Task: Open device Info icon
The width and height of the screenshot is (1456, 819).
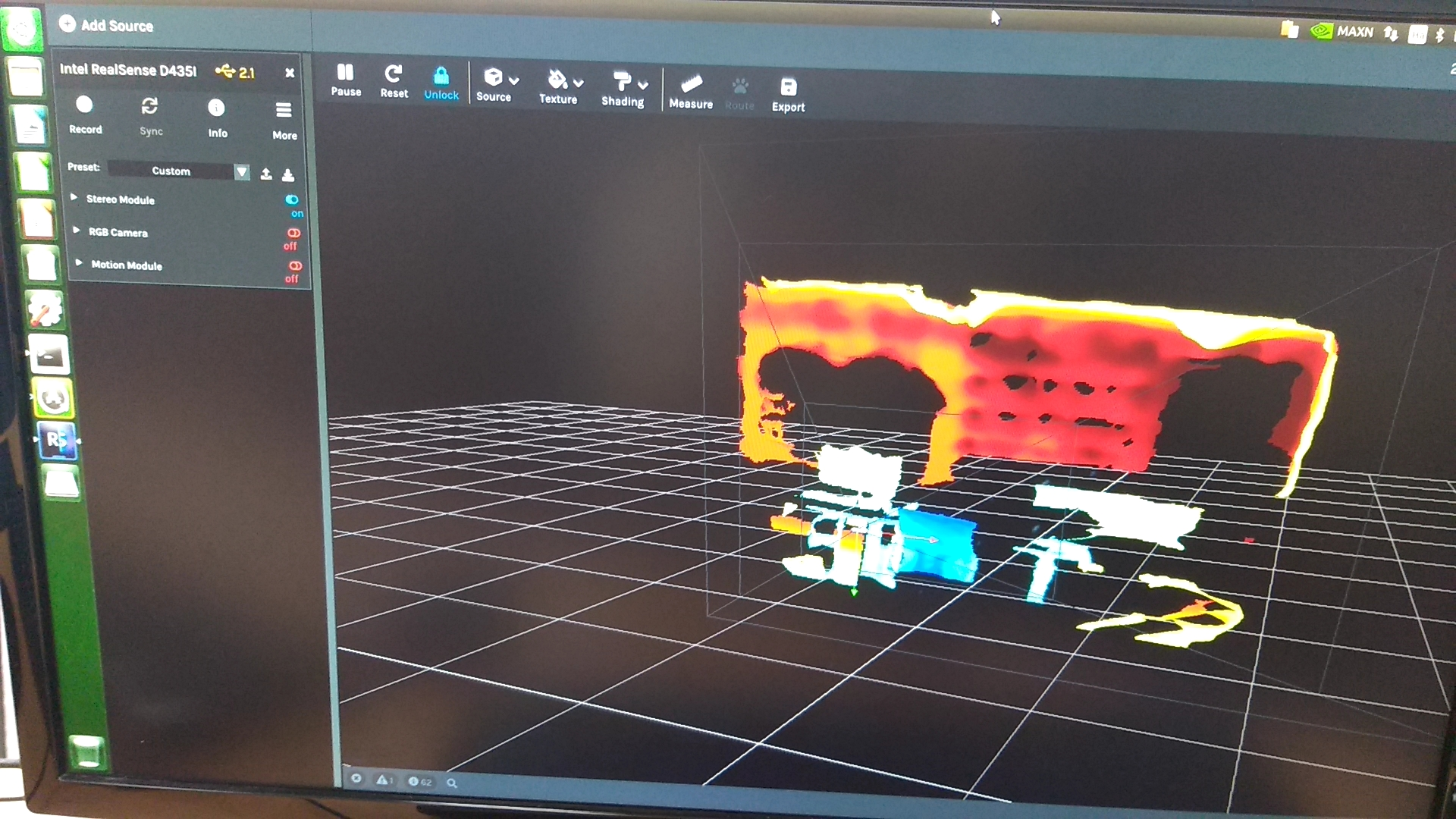Action: [216, 108]
